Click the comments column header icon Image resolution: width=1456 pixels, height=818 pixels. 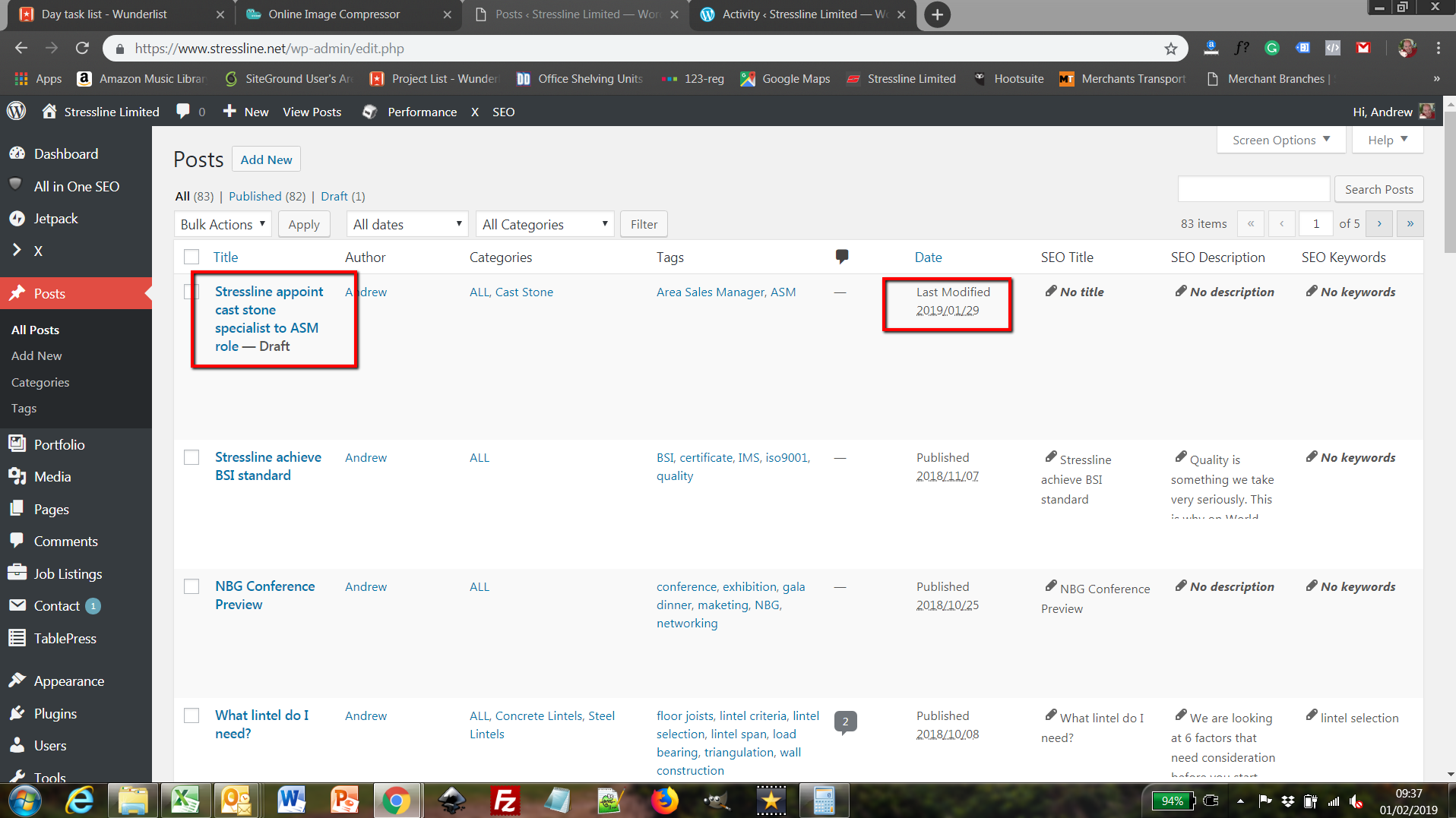coord(842,257)
